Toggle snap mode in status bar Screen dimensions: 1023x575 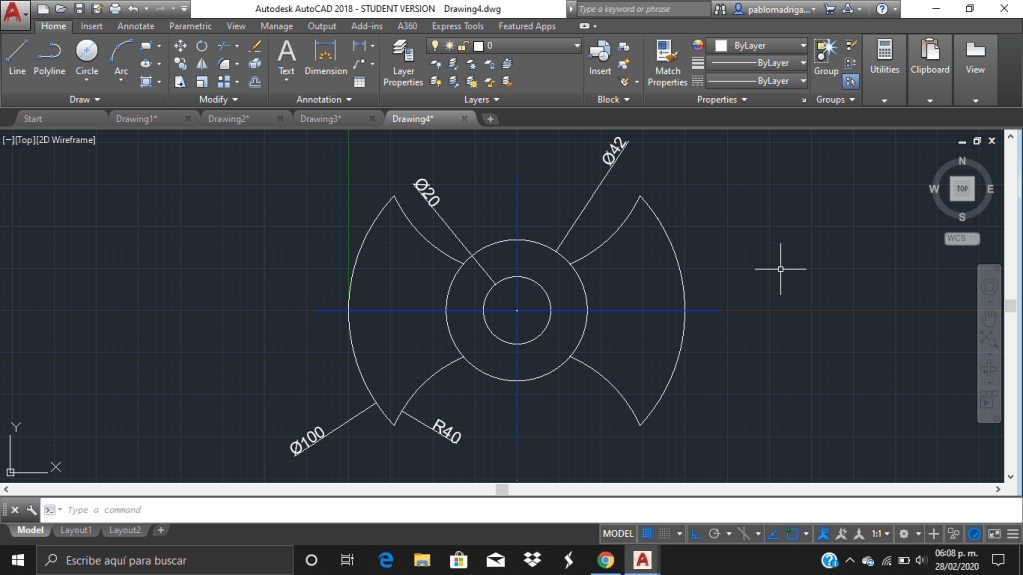(666, 534)
